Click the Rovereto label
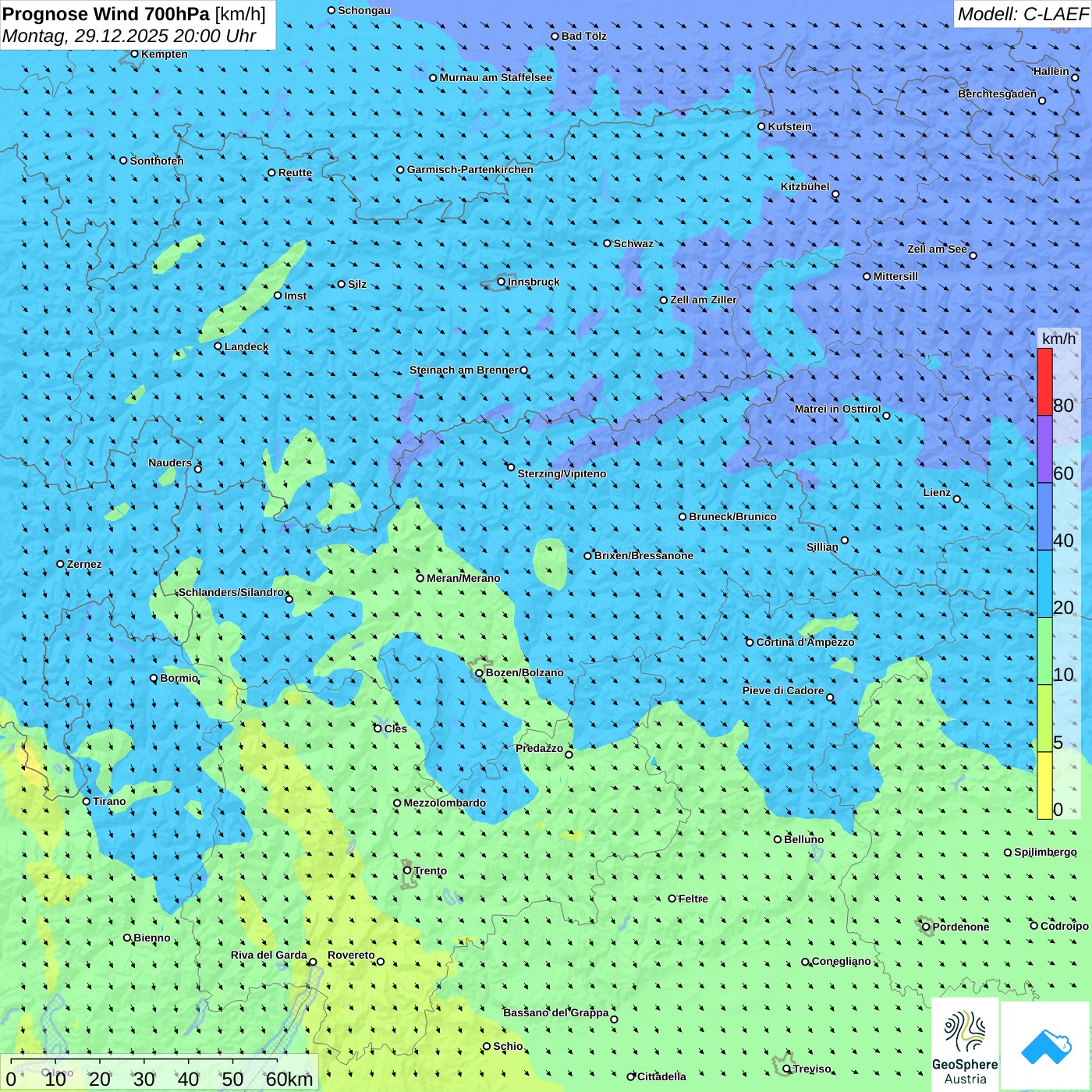 [x=351, y=955]
